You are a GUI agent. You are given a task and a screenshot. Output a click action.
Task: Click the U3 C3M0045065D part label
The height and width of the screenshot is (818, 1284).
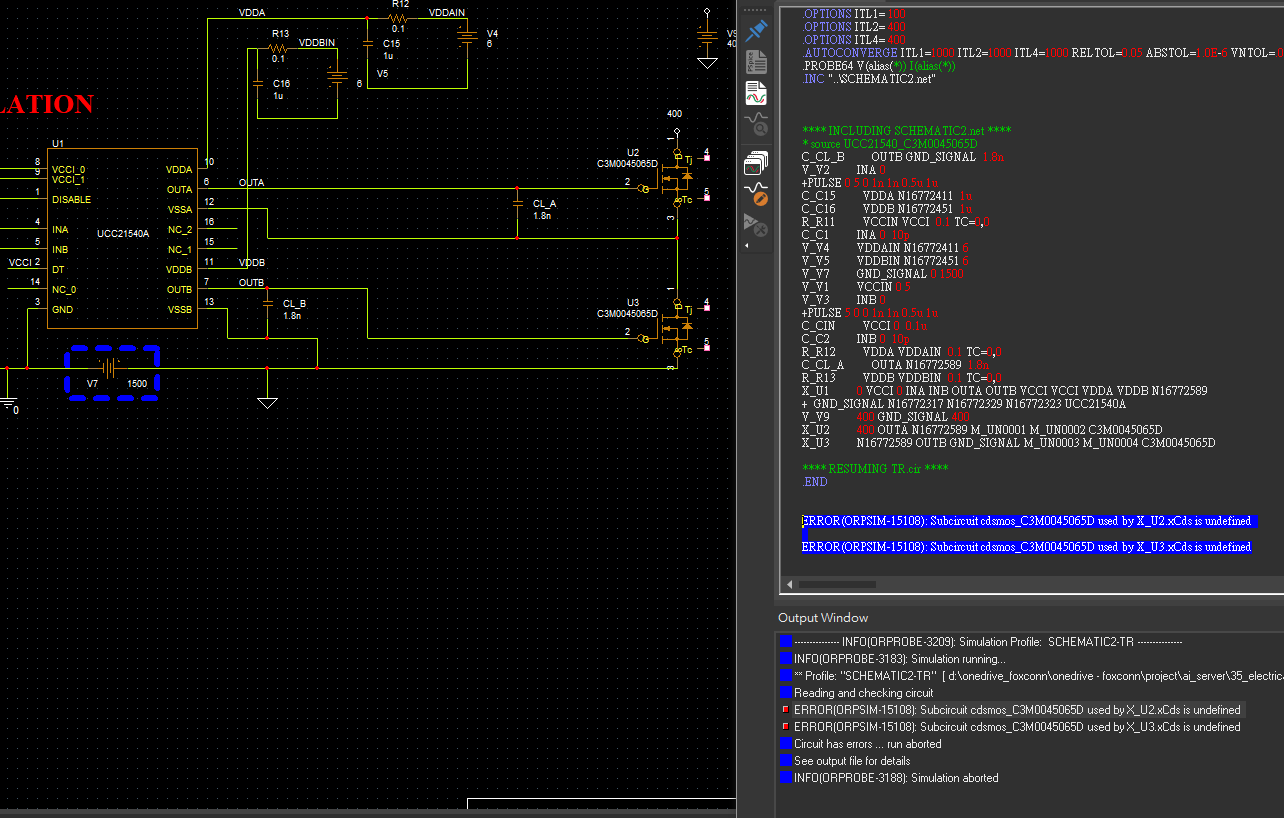pyautogui.click(x=627, y=313)
